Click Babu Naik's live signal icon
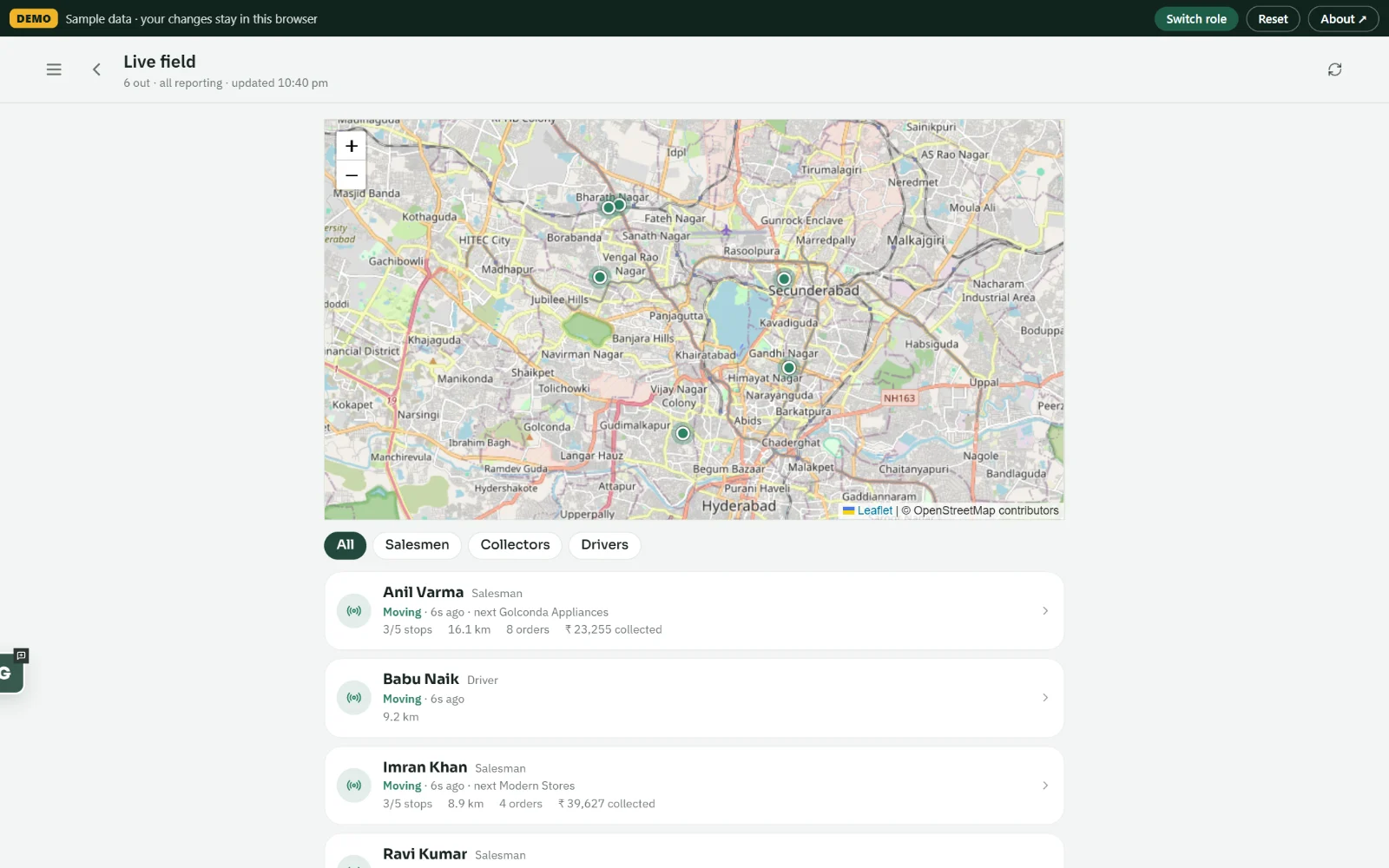Viewport: 1389px width, 868px height. coord(354,698)
